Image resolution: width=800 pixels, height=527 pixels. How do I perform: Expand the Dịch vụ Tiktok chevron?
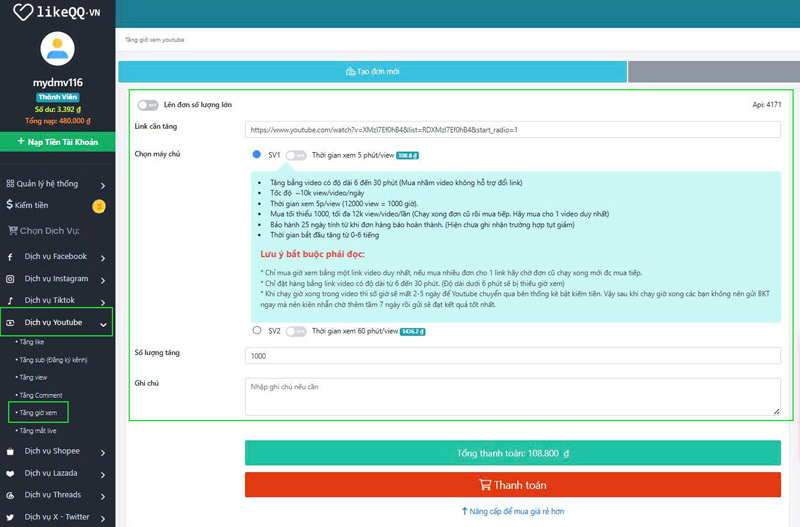click(x=103, y=302)
